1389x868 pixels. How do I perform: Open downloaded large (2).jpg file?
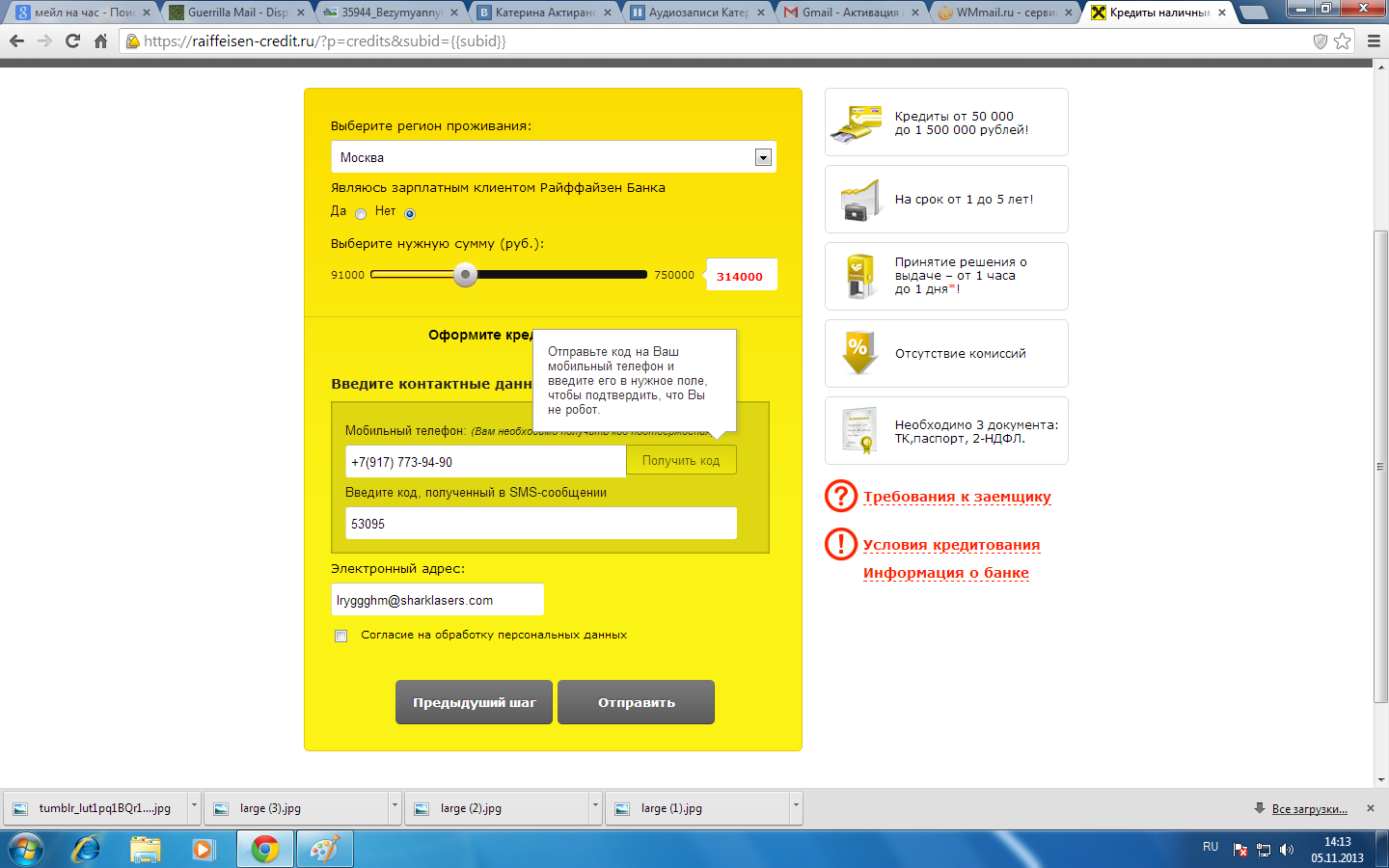(497, 808)
